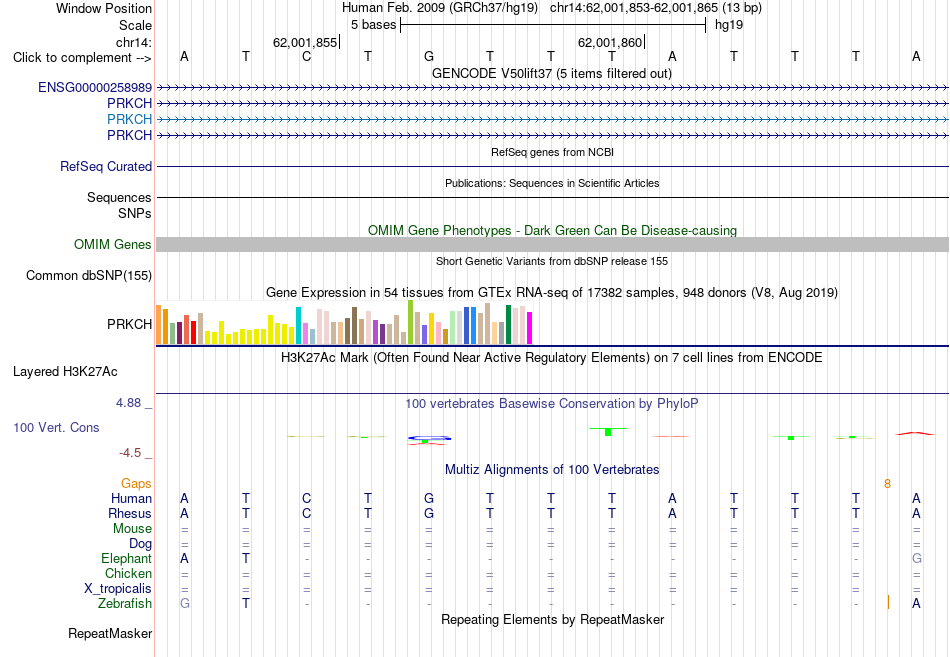The height and width of the screenshot is (657, 950).
Task: Click the Dog species label
Action: coord(140,544)
